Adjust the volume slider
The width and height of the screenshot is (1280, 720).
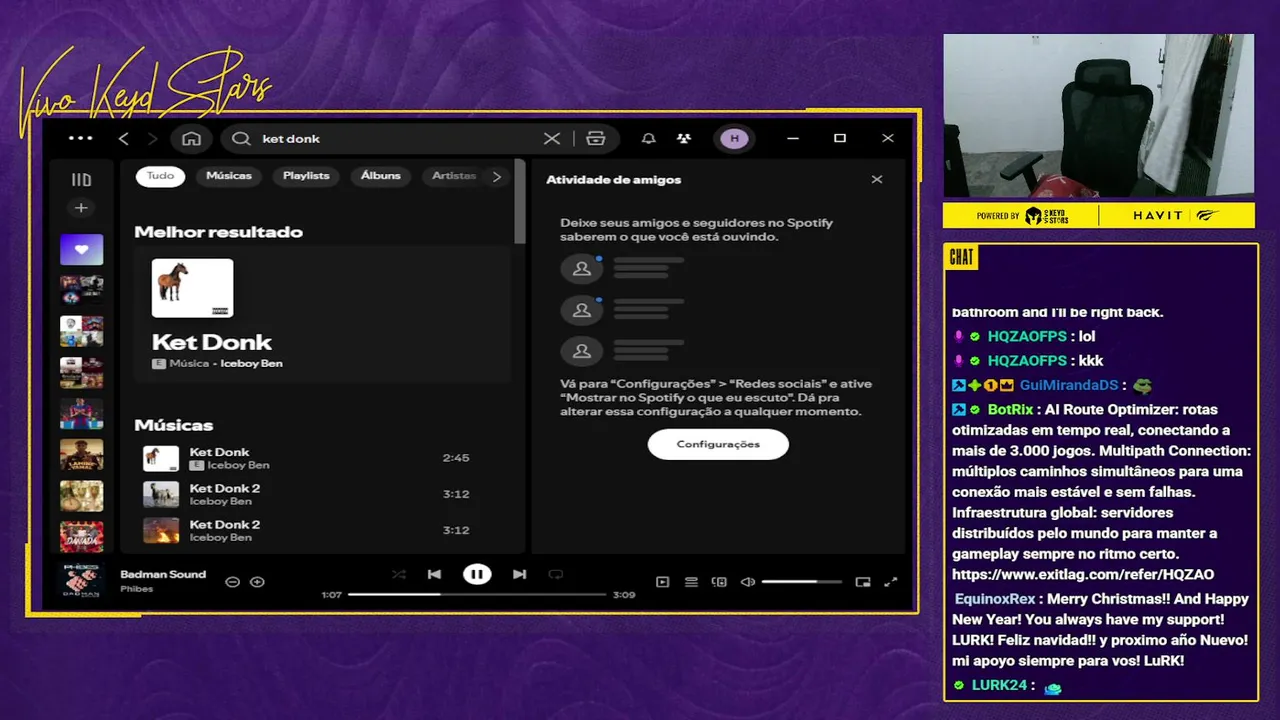[801, 581]
